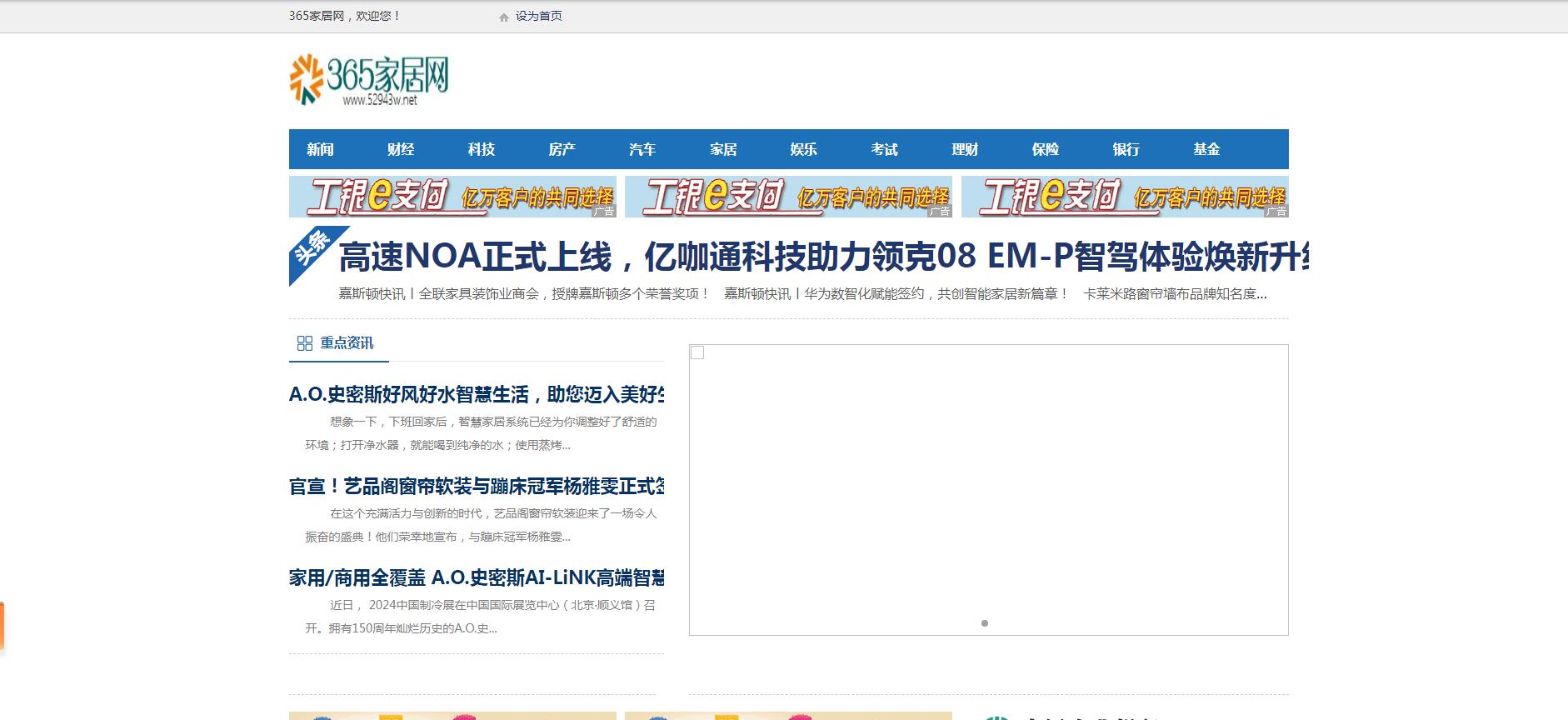Select 保险 in the navigation bar

pos(1045,149)
